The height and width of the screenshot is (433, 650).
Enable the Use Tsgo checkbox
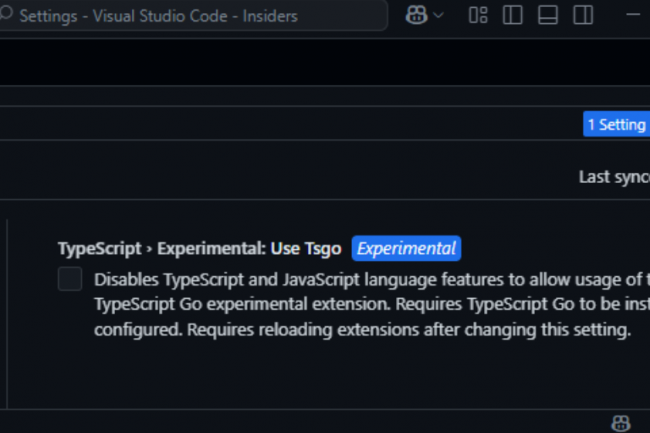point(70,279)
